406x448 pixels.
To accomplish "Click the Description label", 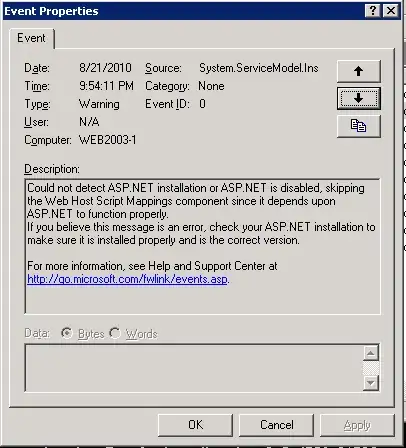I will [x=52, y=169].
